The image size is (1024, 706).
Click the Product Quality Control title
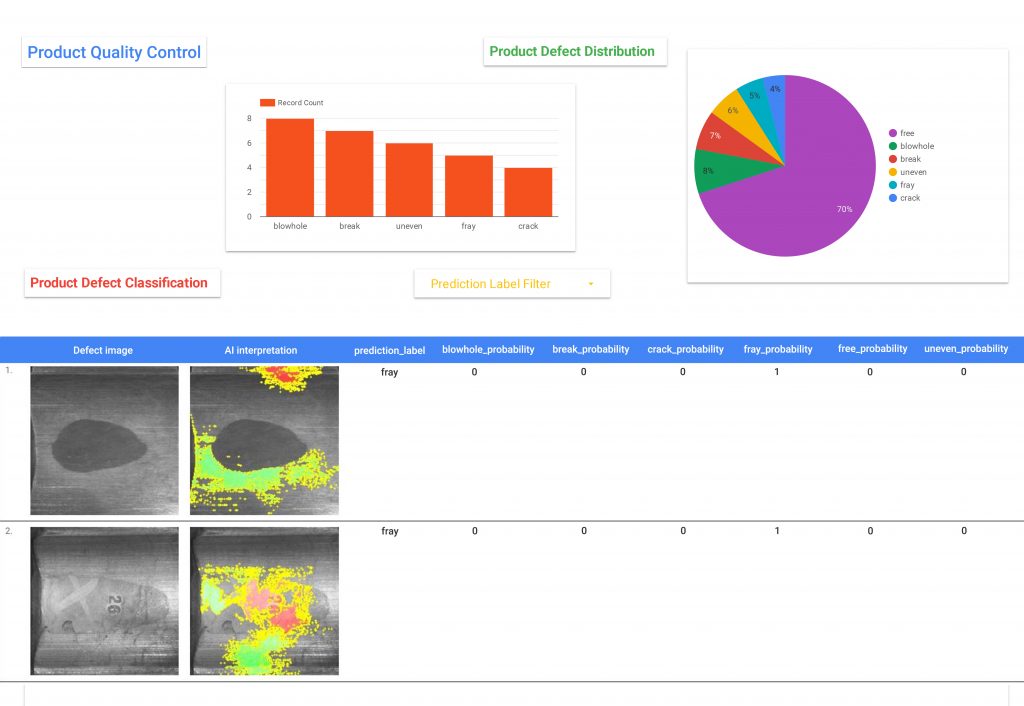tap(113, 52)
